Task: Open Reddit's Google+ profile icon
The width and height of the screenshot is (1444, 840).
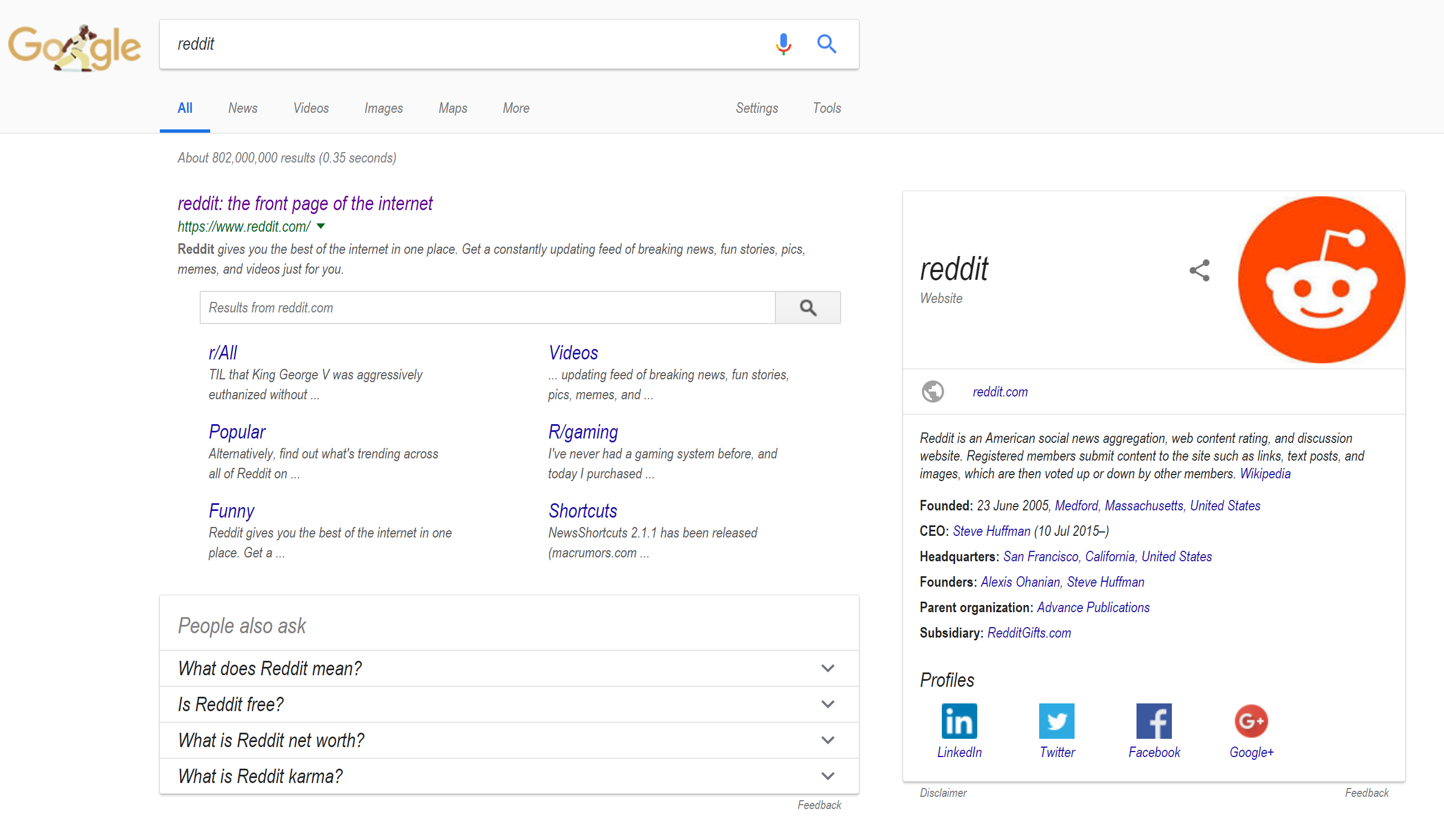Action: 1251,721
